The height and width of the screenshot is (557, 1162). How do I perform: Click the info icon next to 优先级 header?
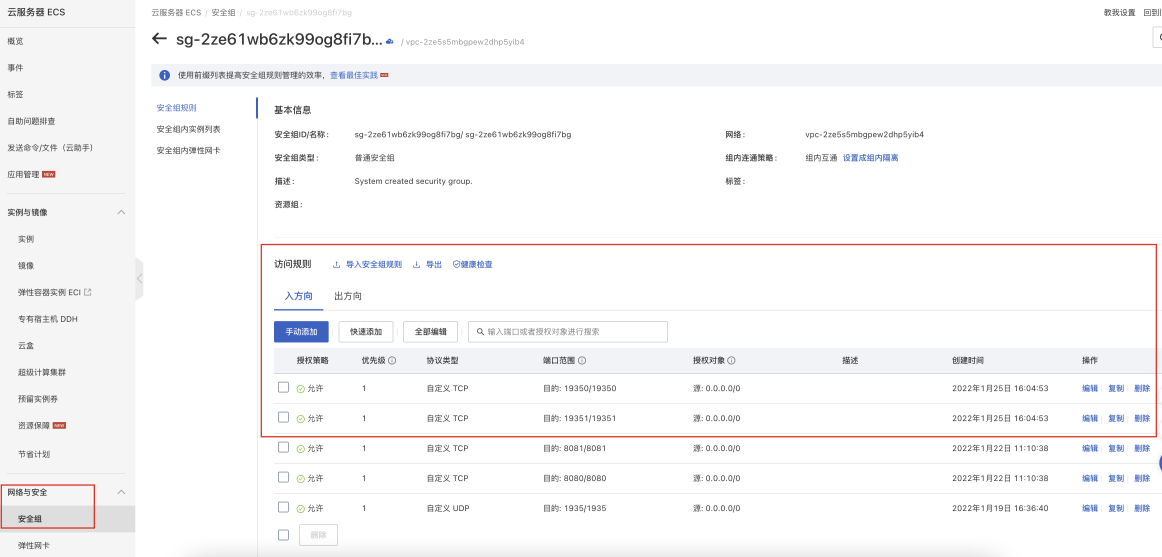click(392, 361)
